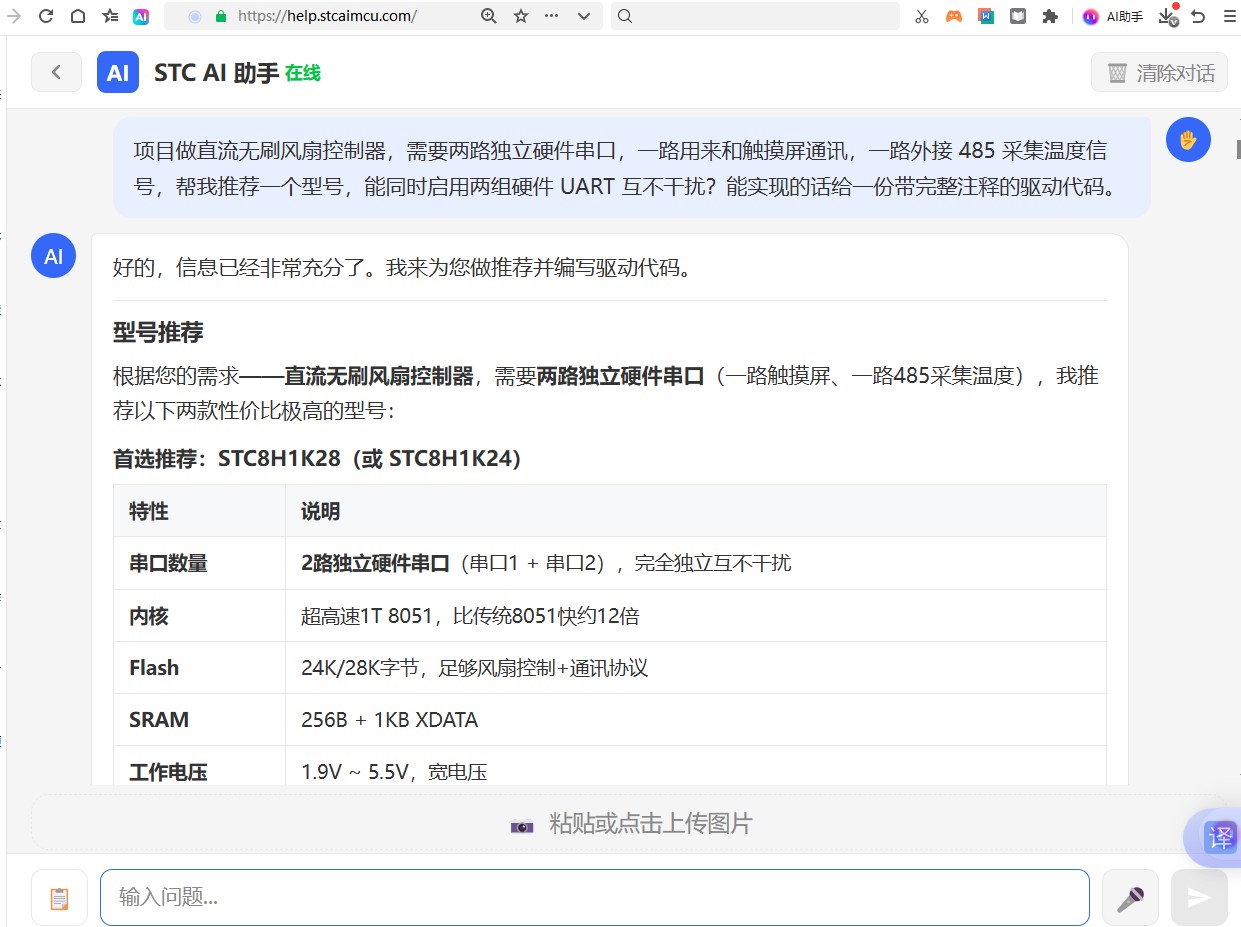Image resolution: width=1241 pixels, height=927 pixels.
Task: Click the 在线 online status label
Action: pyautogui.click(x=303, y=73)
